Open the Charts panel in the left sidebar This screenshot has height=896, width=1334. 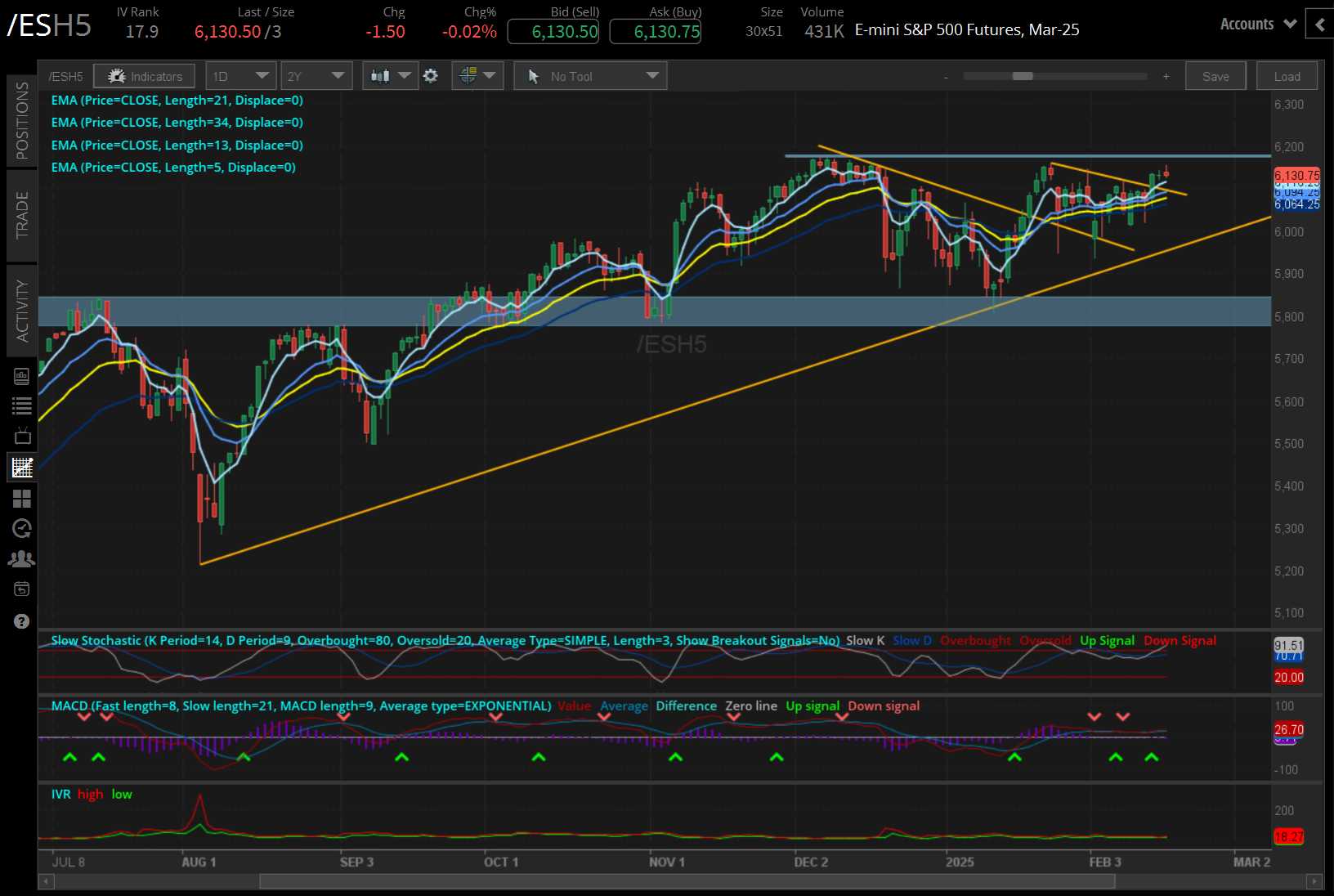coord(22,467)
